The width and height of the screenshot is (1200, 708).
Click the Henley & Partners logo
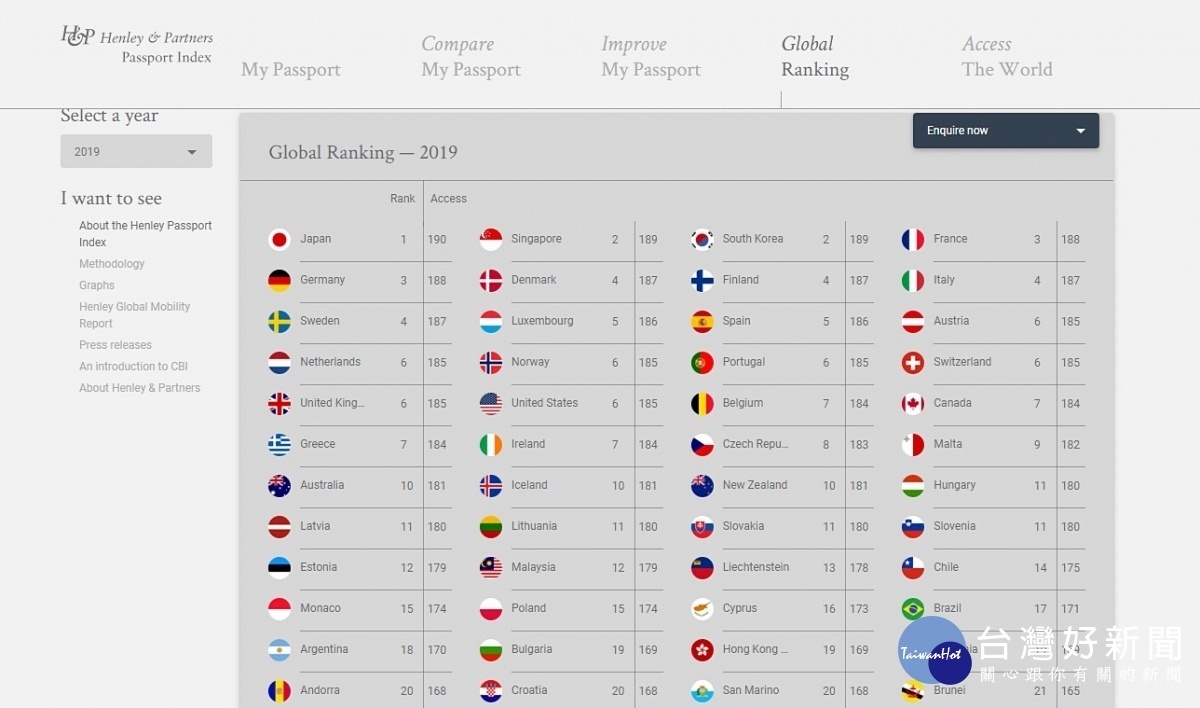(x=137, y=46)
